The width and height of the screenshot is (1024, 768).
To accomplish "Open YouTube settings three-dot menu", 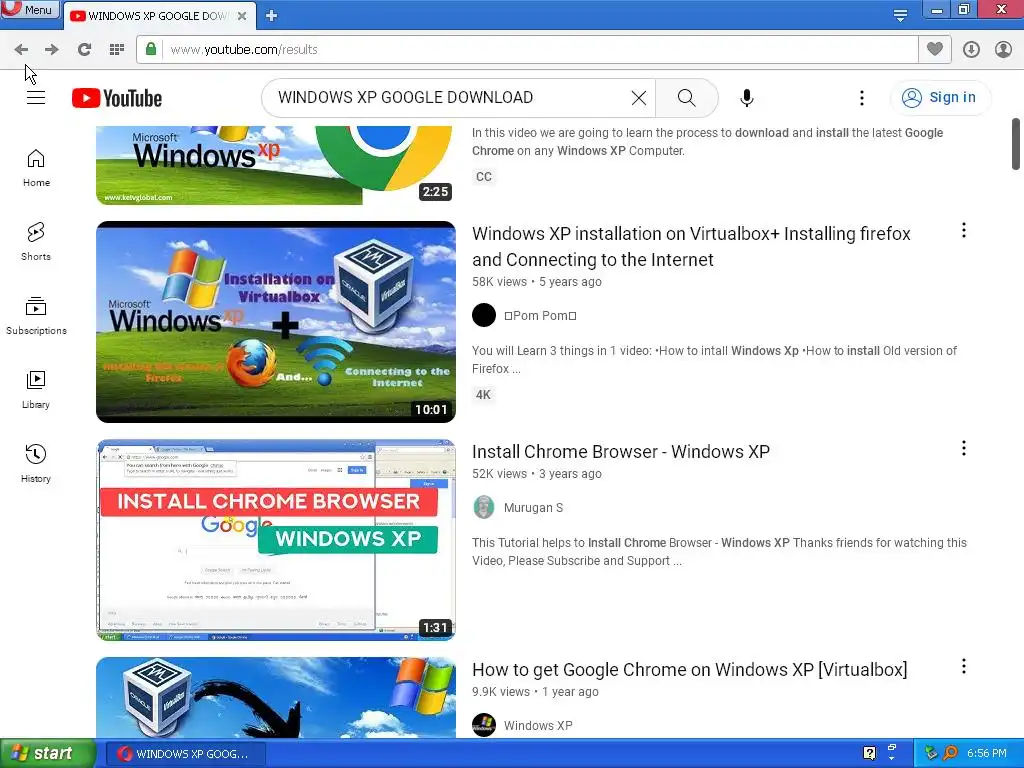I will [861, 98].
